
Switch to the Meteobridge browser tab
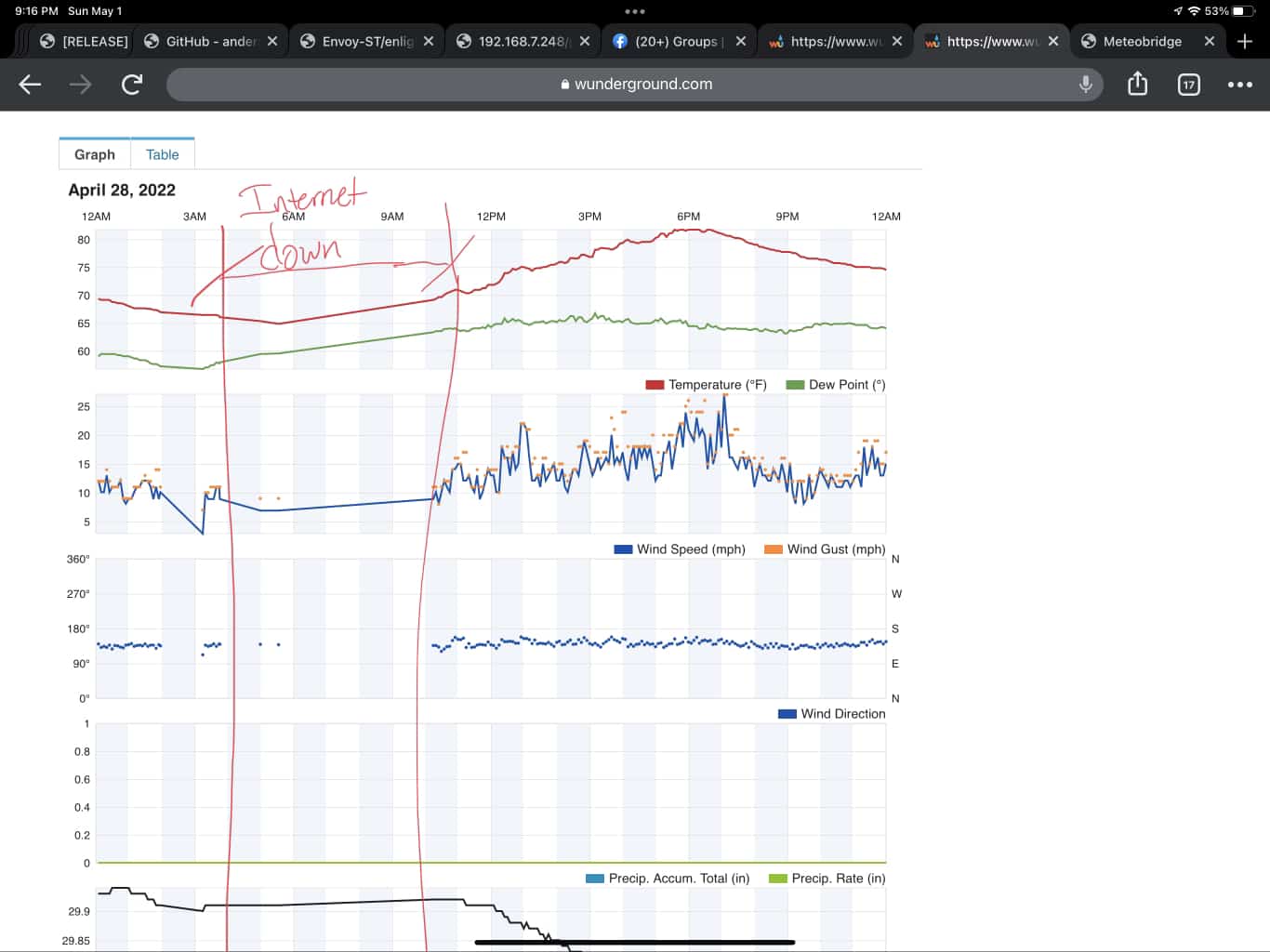[x=1142, y=41]
